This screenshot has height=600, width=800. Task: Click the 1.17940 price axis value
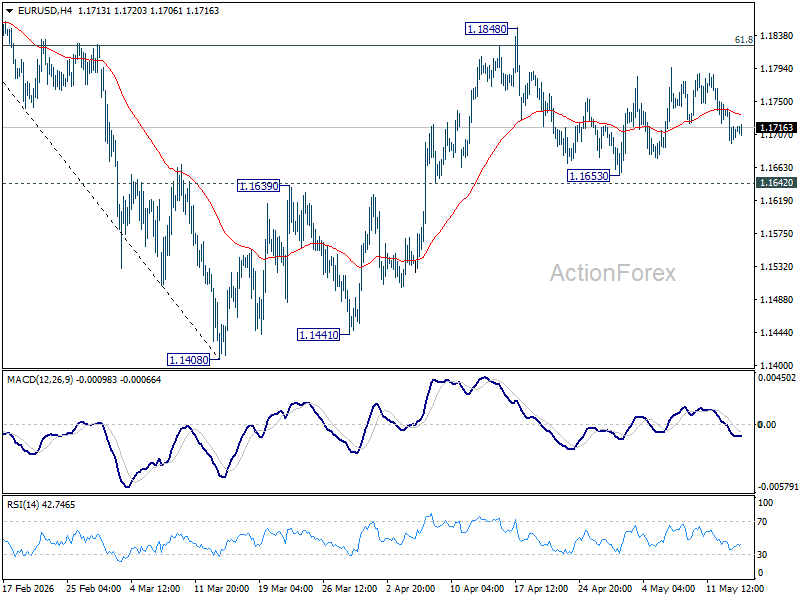777,69
